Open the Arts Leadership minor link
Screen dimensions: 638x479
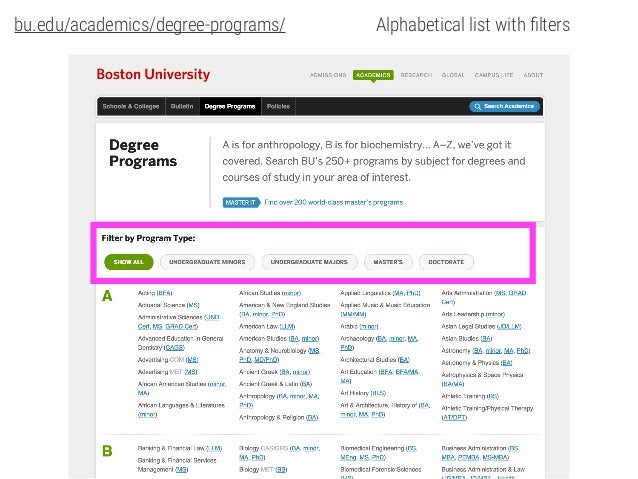click(495, 314)
